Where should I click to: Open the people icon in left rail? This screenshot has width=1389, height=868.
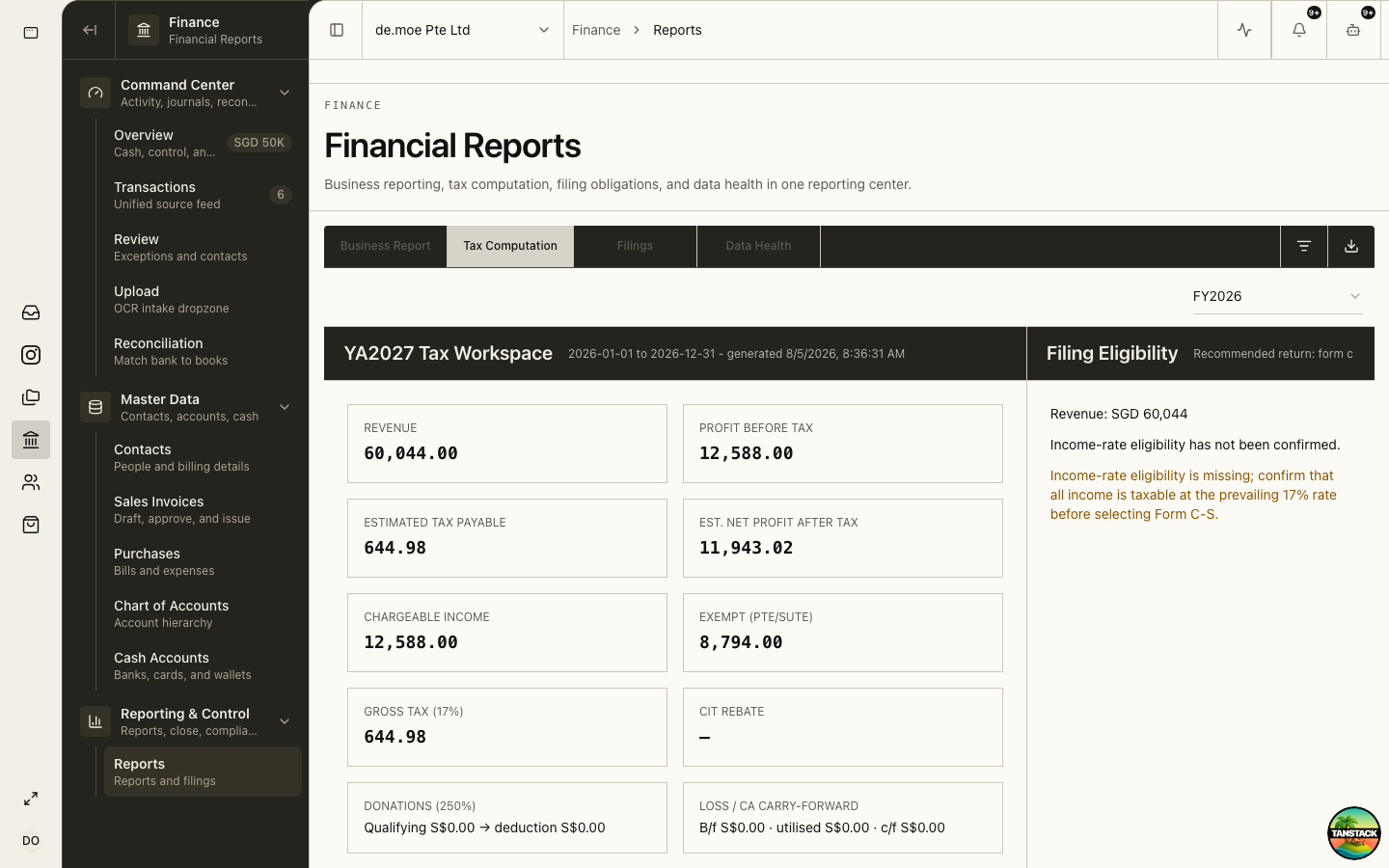(x=31, y=482)
